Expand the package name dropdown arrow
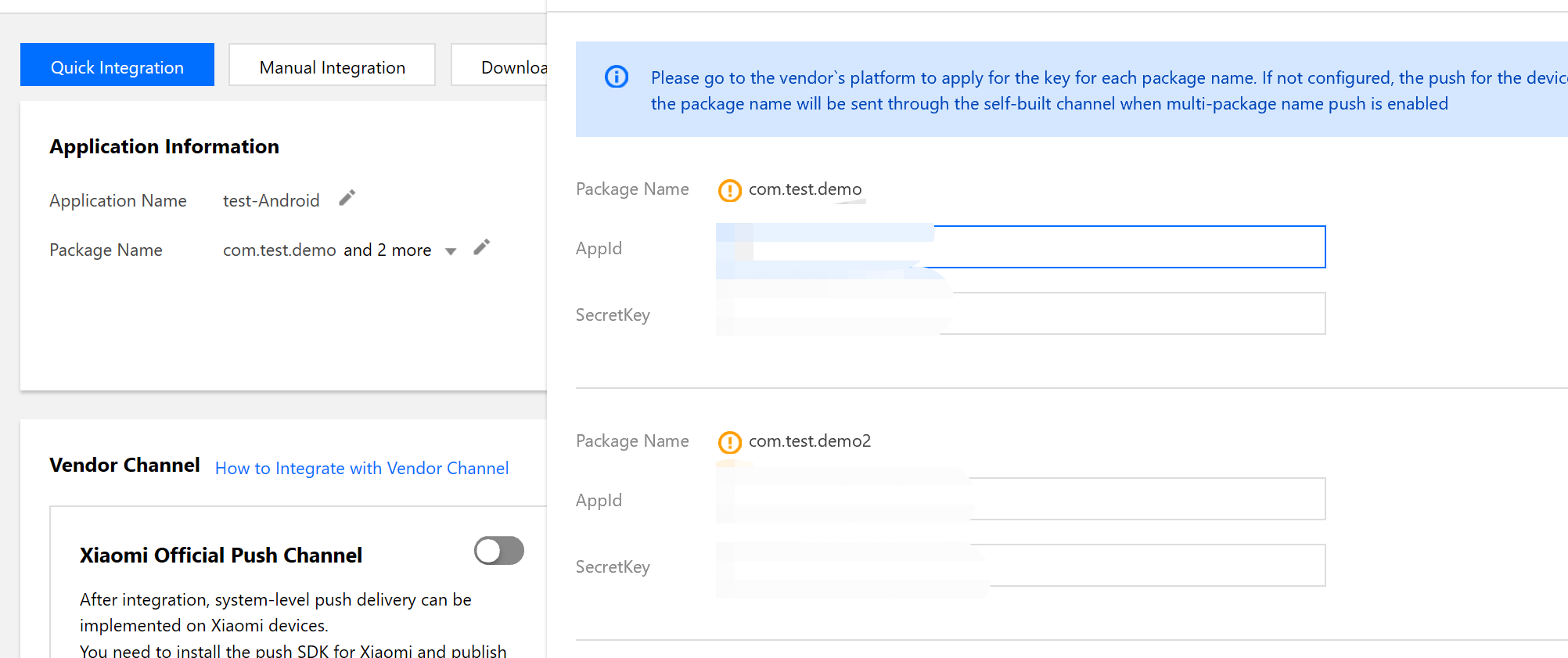This screenshot has width=1568, height=658. tap(451, 251)
